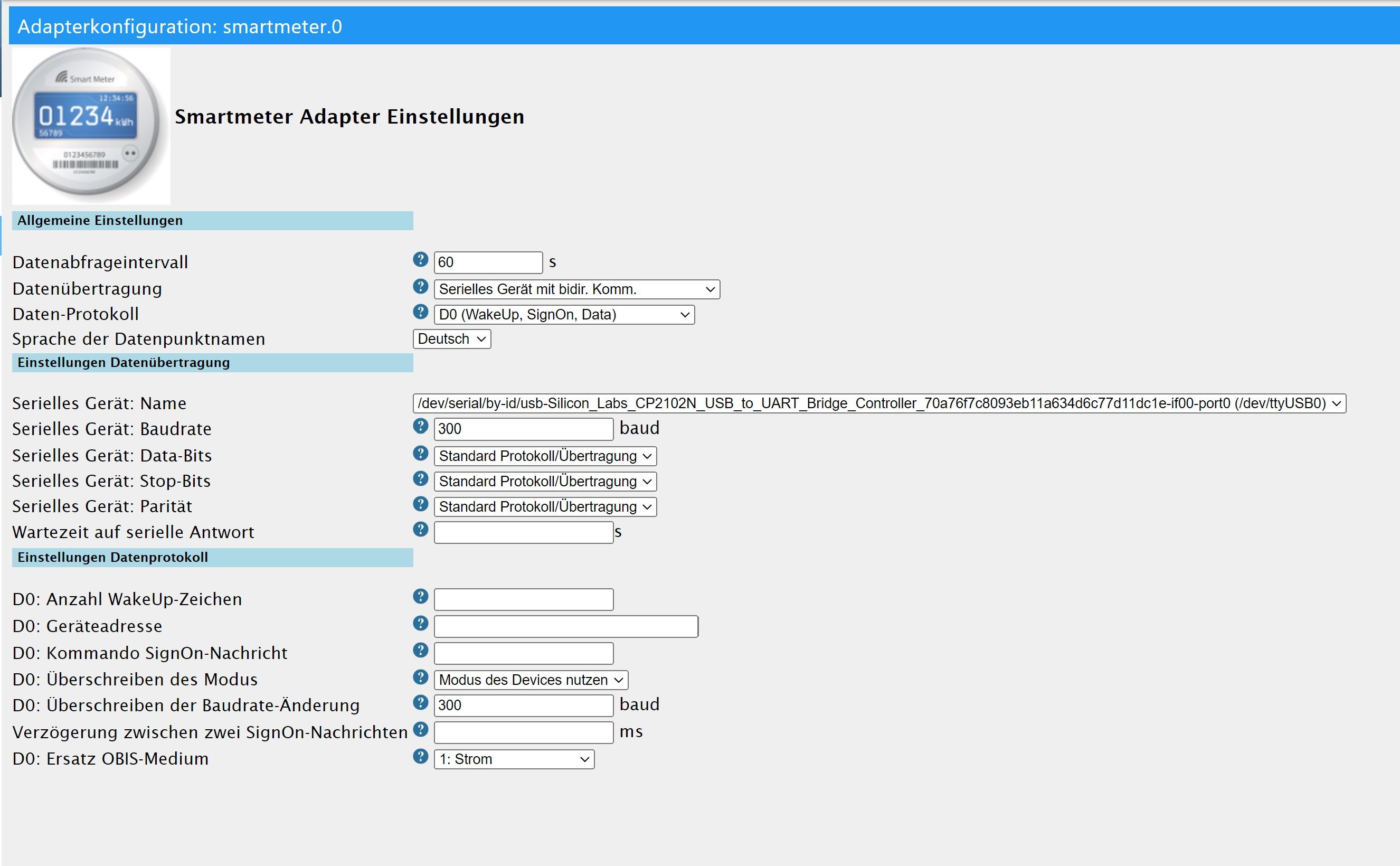Open the 1: Strom medium dropdown
Viewport: 1400px width, 866px height.
[x=514, y=759]
